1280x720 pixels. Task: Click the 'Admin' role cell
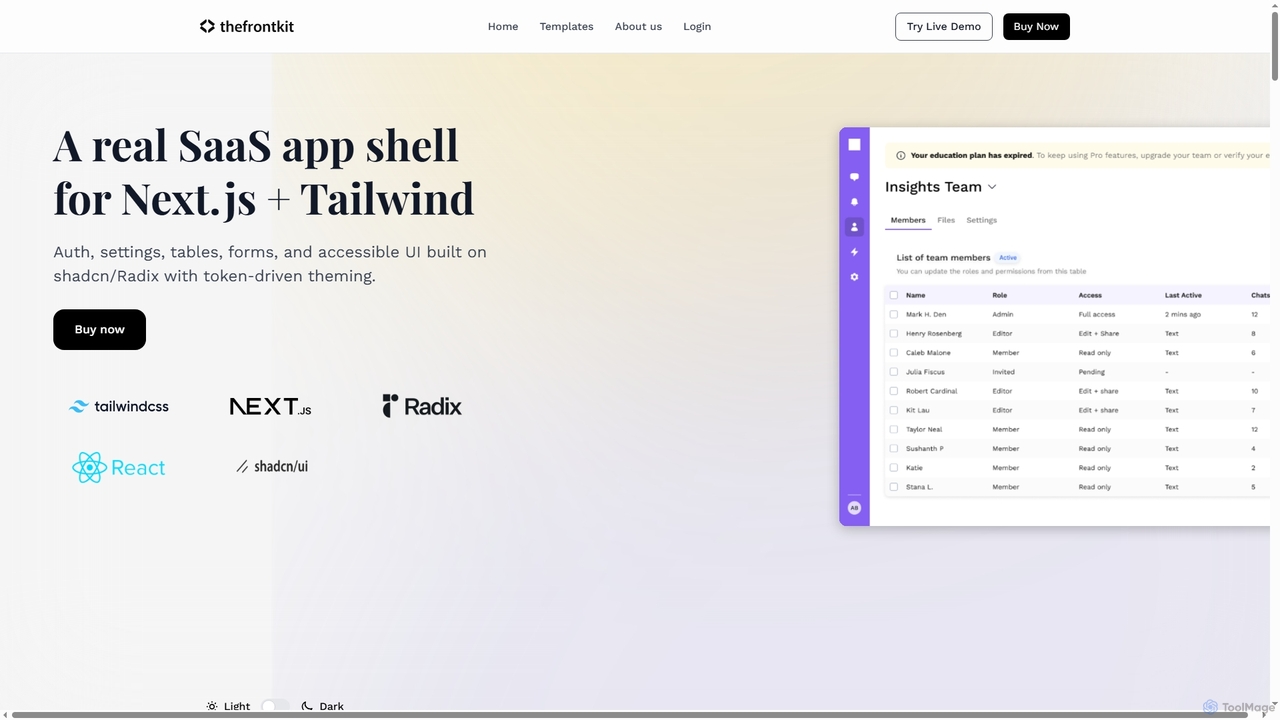pyautogui.click(x=1002, y=314)
